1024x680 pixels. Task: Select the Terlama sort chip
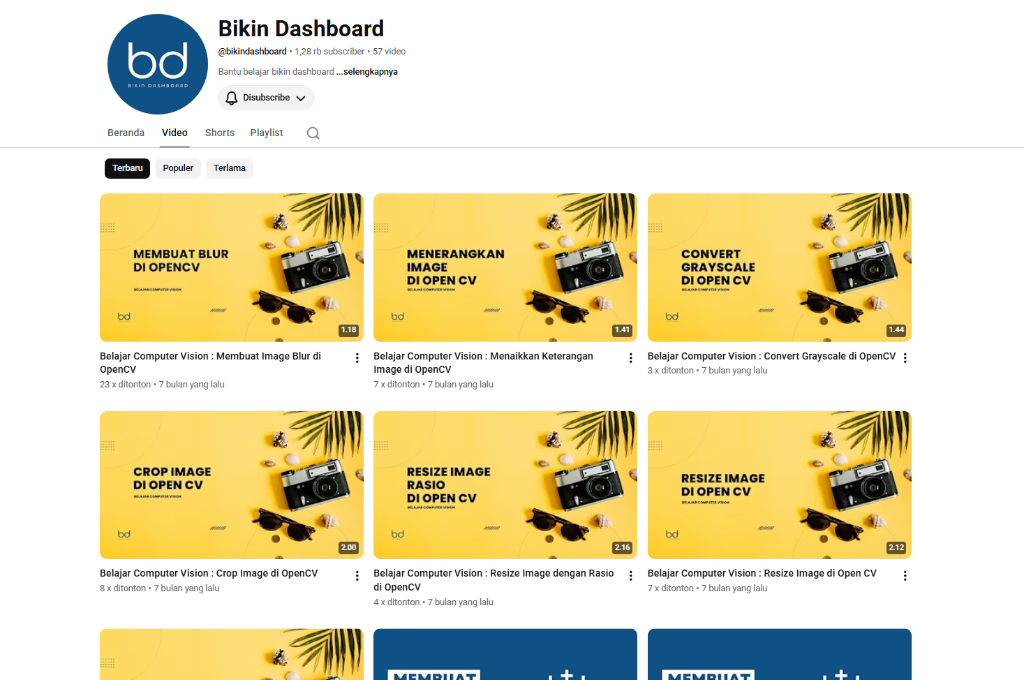click(x=229, y=168)
